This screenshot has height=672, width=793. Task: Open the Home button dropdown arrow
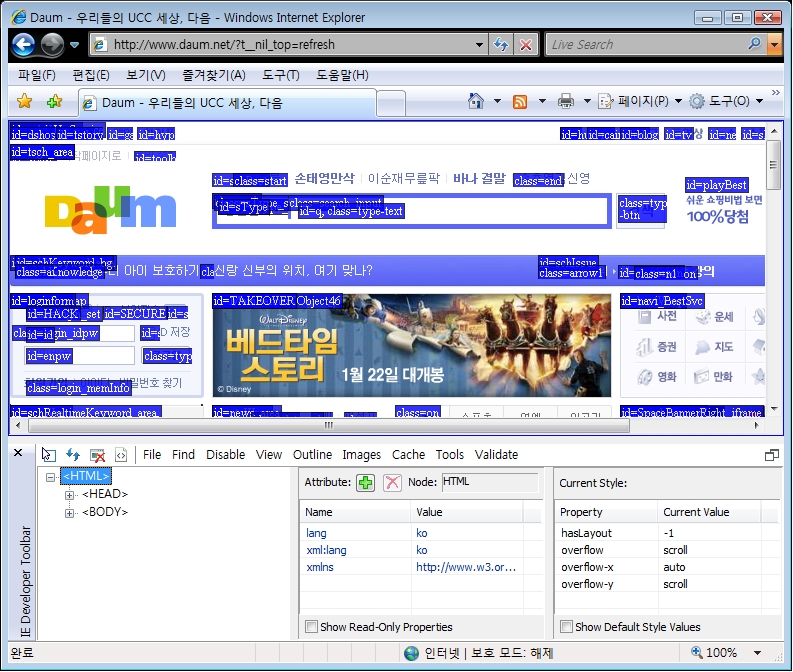[497, 101]
